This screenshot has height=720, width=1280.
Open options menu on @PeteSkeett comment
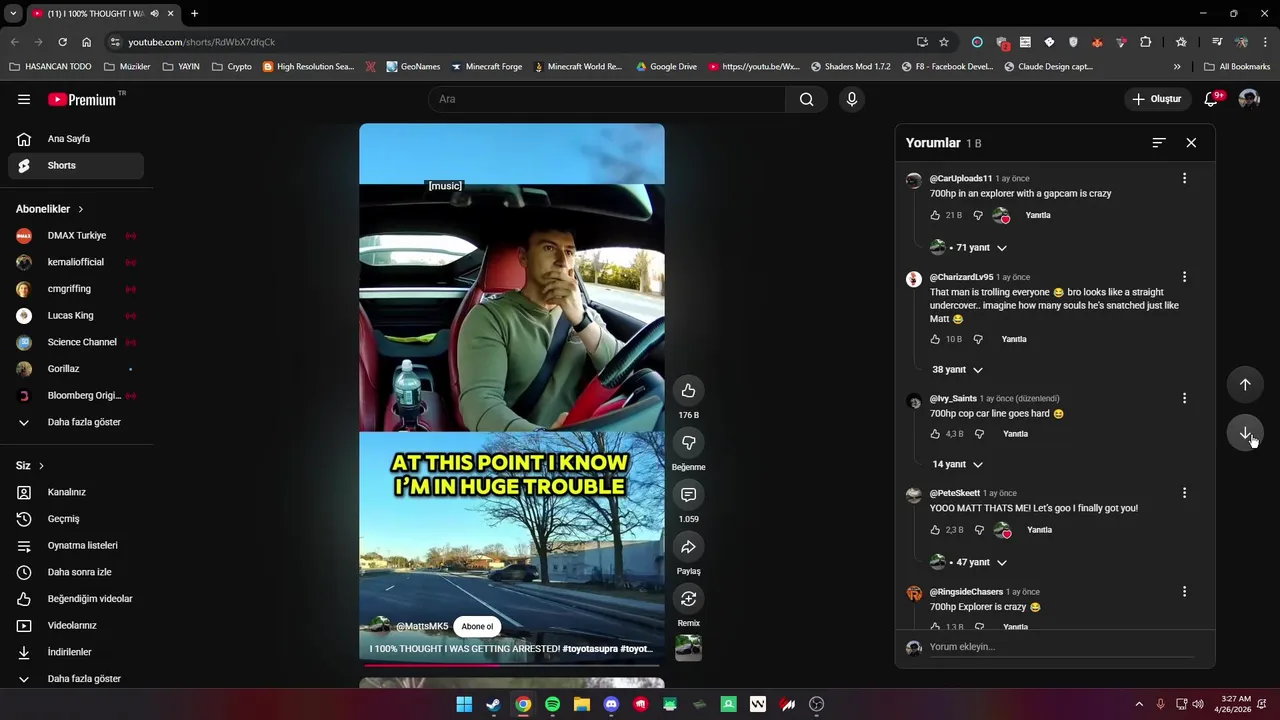coord(1184,493)
